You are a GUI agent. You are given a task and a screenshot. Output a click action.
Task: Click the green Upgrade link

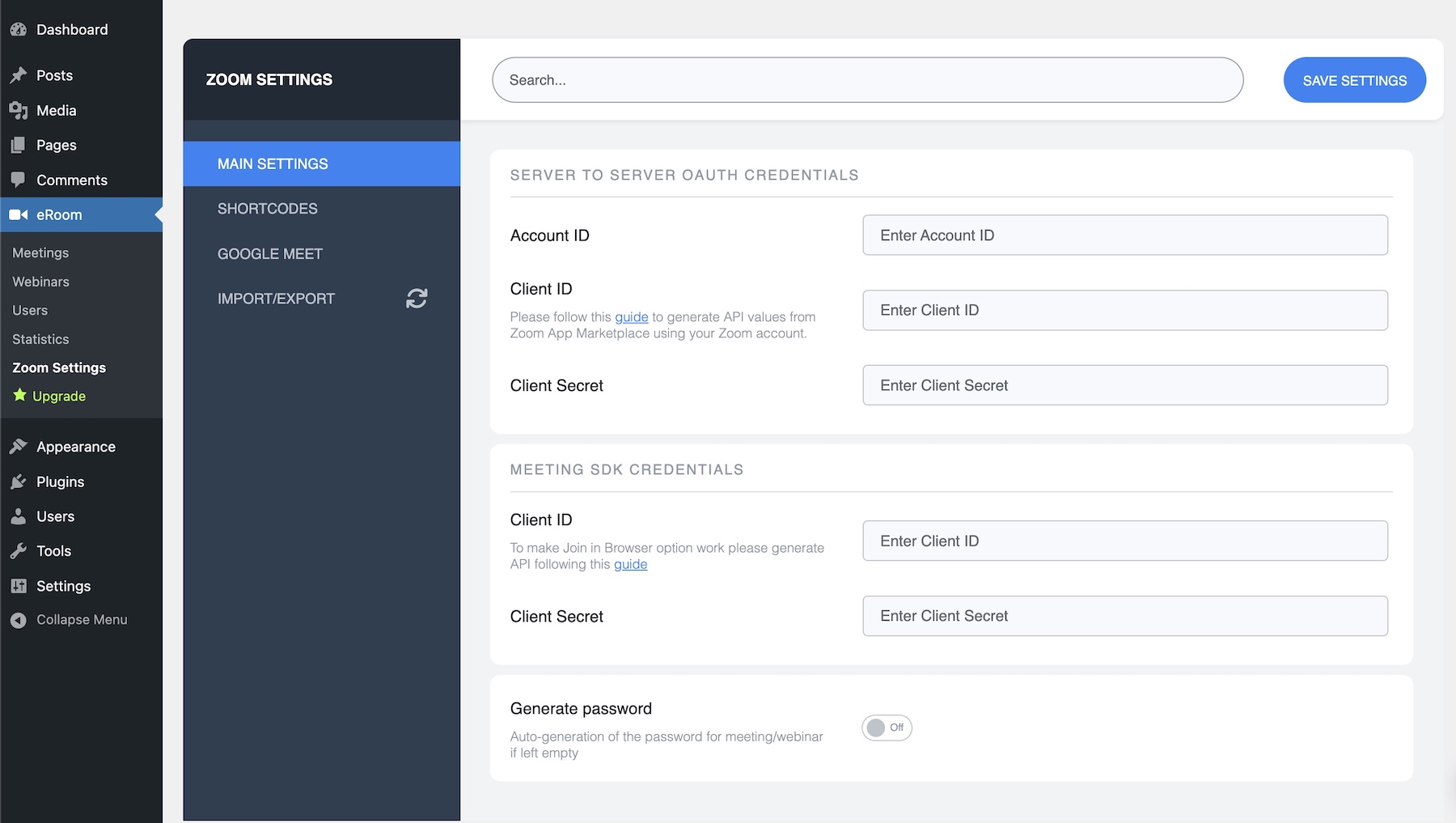58,397
